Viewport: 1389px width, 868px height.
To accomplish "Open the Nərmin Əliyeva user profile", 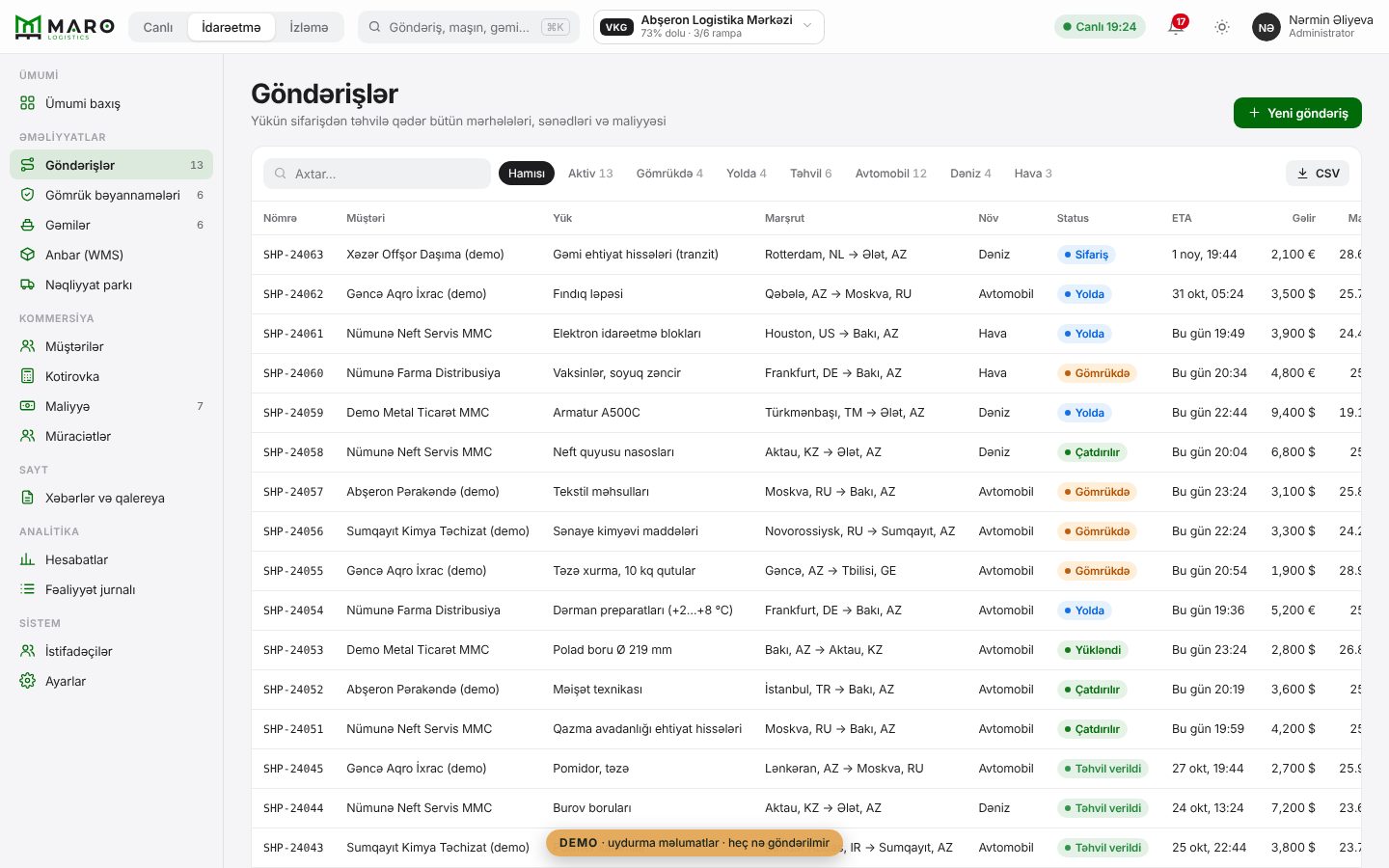I will click(x=1313, y=27).
